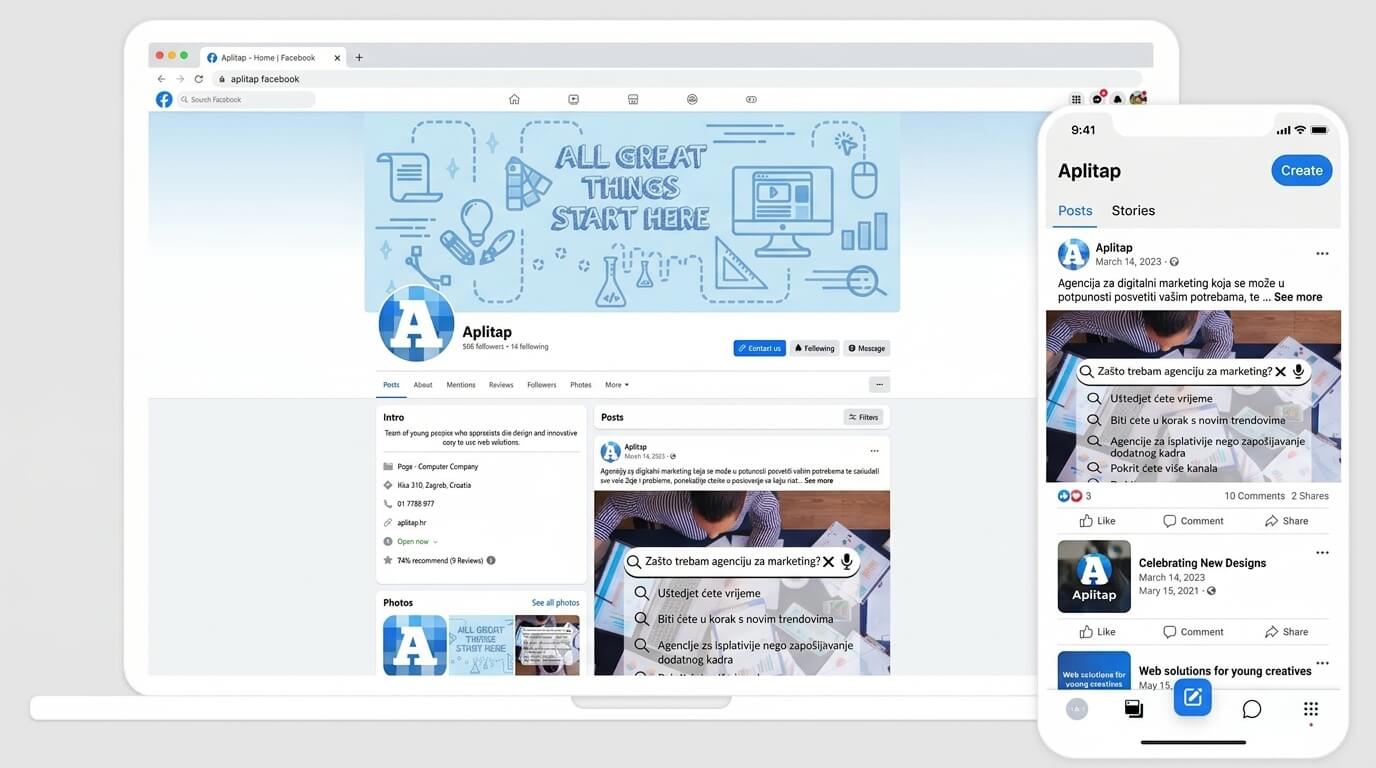The width and height of the screenshot is (1376, 768).
Task: Select the About tab on the laptop page
Action: tap(423, 385)
